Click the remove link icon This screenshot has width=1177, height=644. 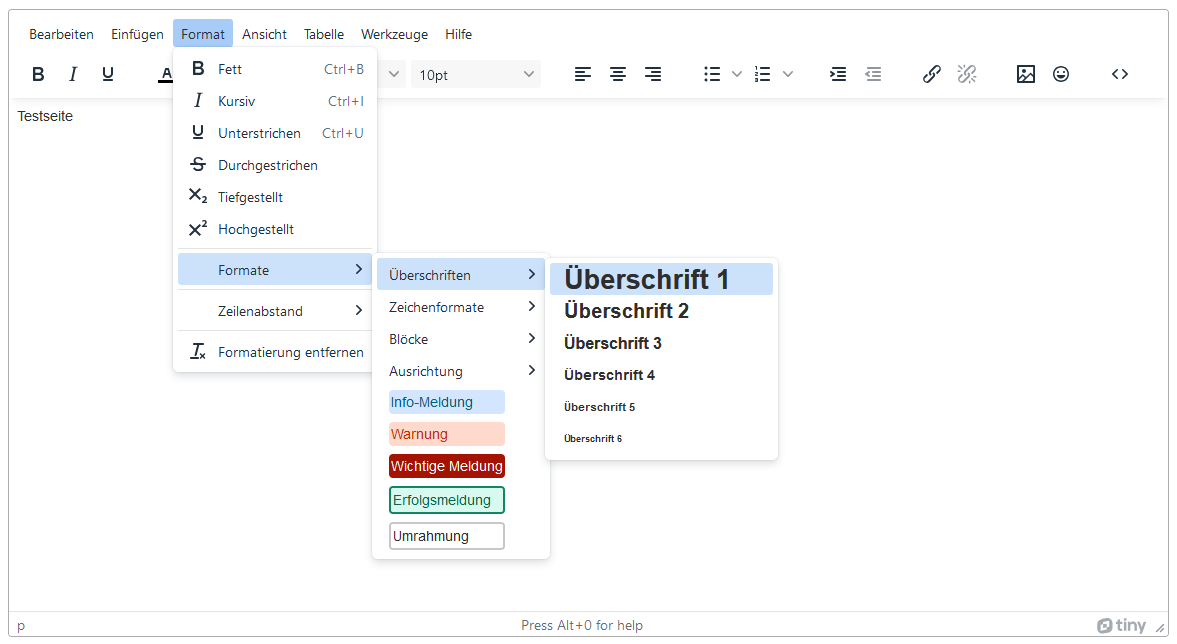click(967, 74)
